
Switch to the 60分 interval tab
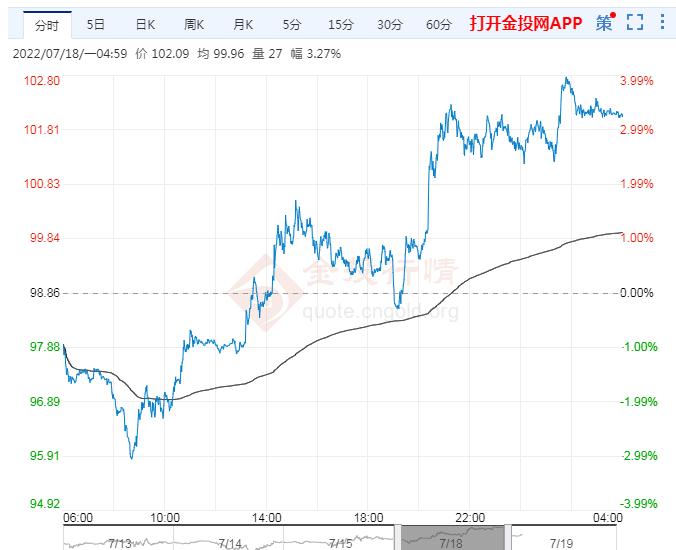[x=439, y=25]
